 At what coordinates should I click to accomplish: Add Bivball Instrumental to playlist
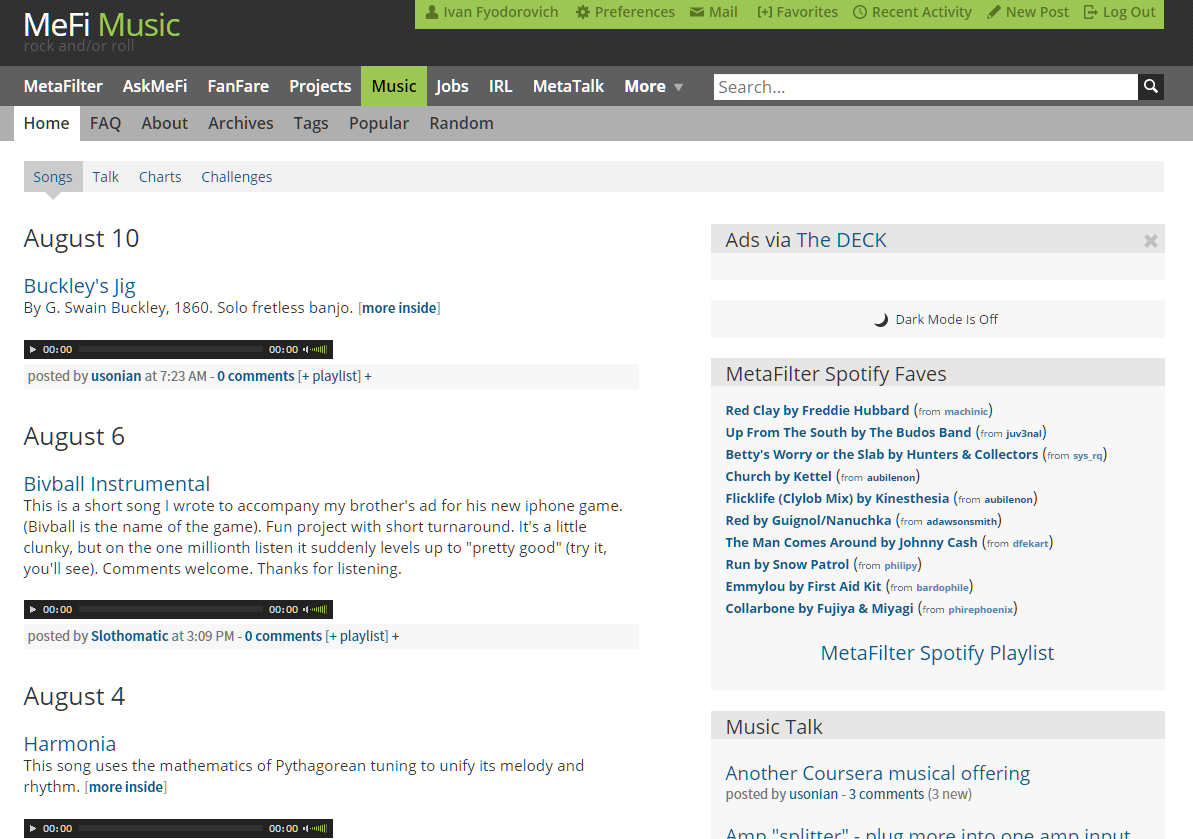point(357,636)
